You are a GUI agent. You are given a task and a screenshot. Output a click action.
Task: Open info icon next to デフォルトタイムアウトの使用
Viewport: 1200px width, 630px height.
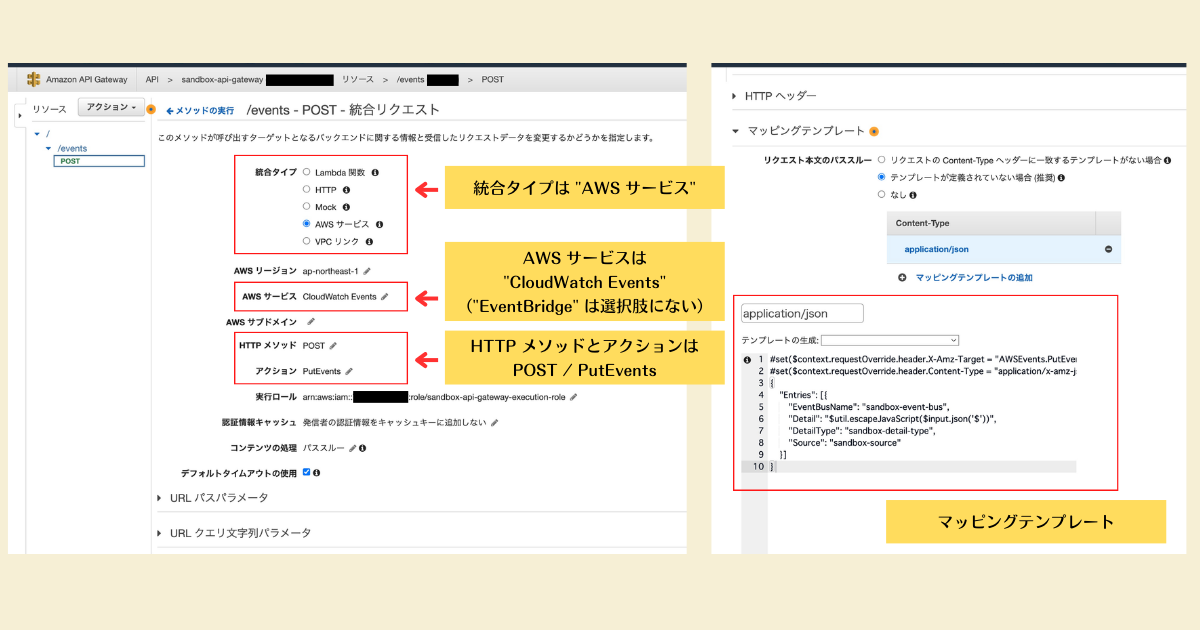316,472
